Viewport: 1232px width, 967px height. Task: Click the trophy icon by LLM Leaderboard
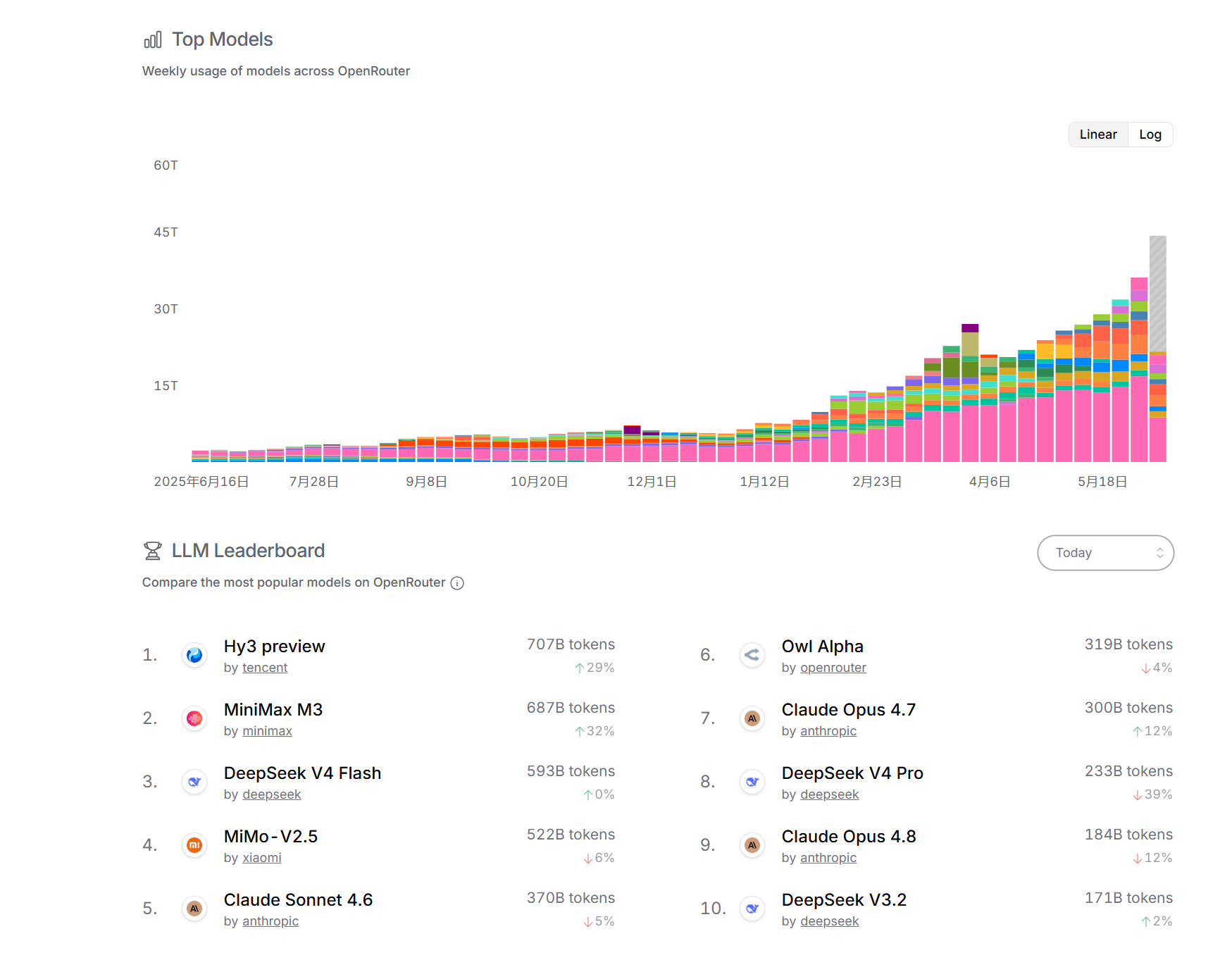click(153, 551)
